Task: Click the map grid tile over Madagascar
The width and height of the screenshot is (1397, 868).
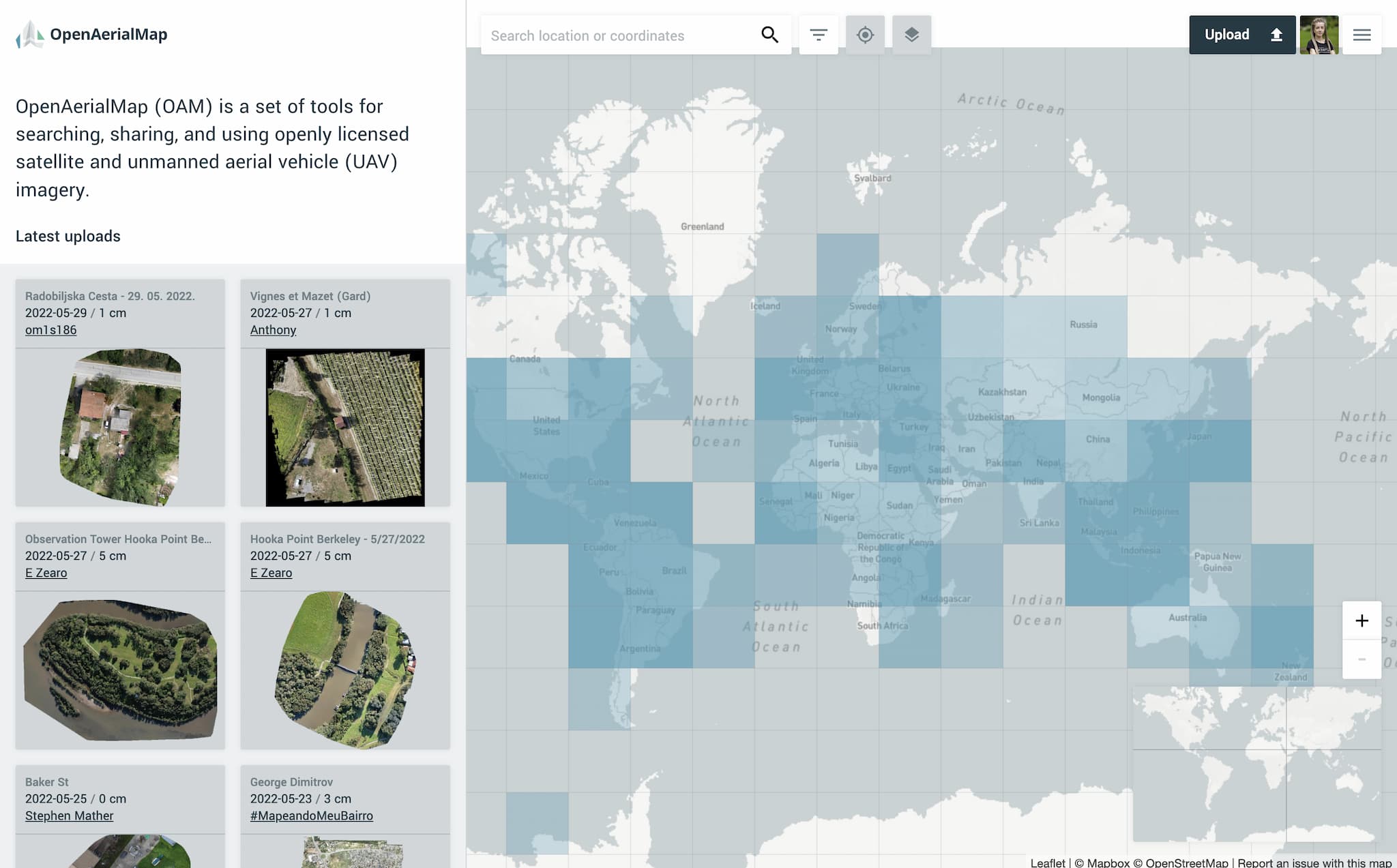Action: click(971, 575)
